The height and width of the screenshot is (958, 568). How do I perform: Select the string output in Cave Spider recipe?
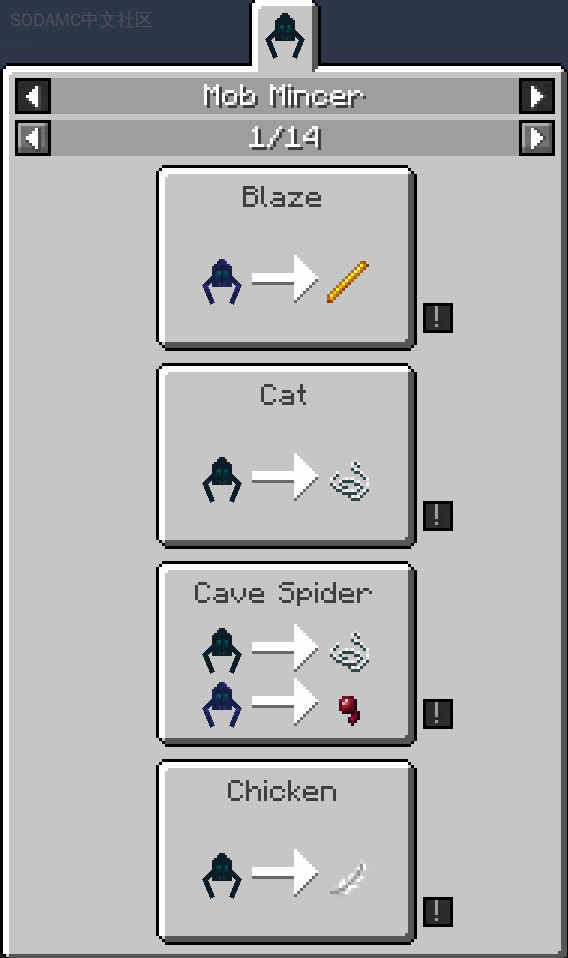349,652
